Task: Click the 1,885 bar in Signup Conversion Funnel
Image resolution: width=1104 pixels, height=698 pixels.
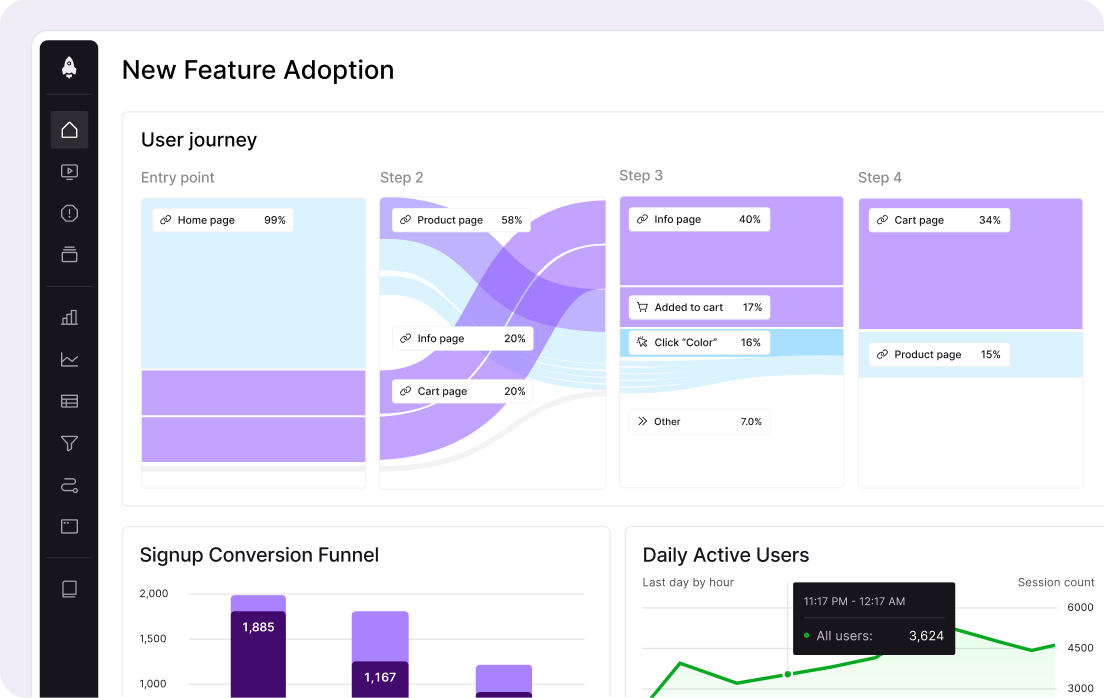Action: (x=258, y=627)
